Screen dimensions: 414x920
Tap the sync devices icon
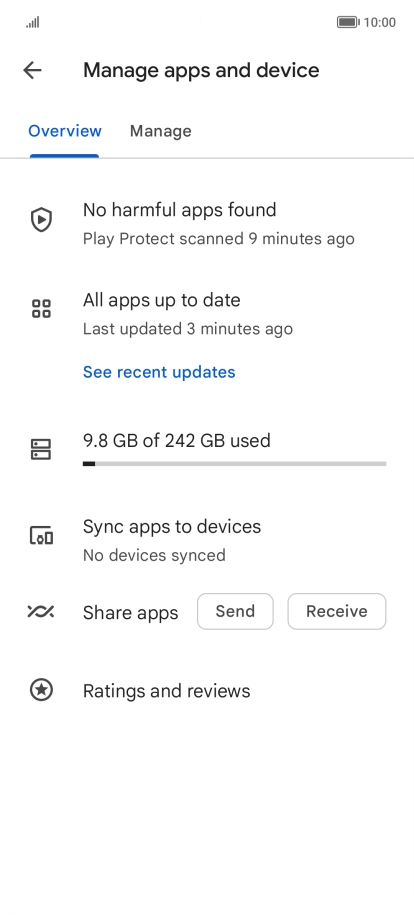coord(41,535)
